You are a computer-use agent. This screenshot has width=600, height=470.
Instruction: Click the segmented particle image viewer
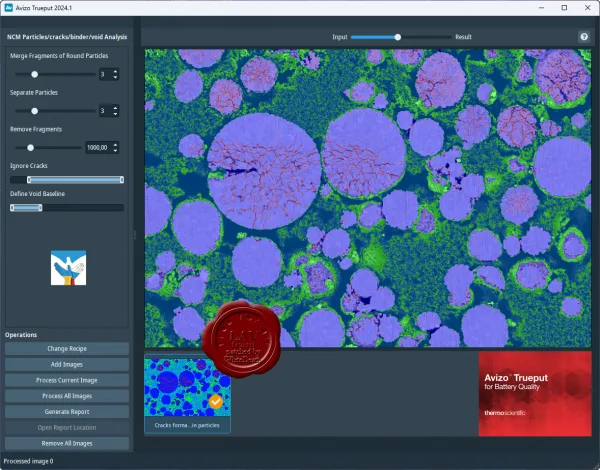click(368, 198)
